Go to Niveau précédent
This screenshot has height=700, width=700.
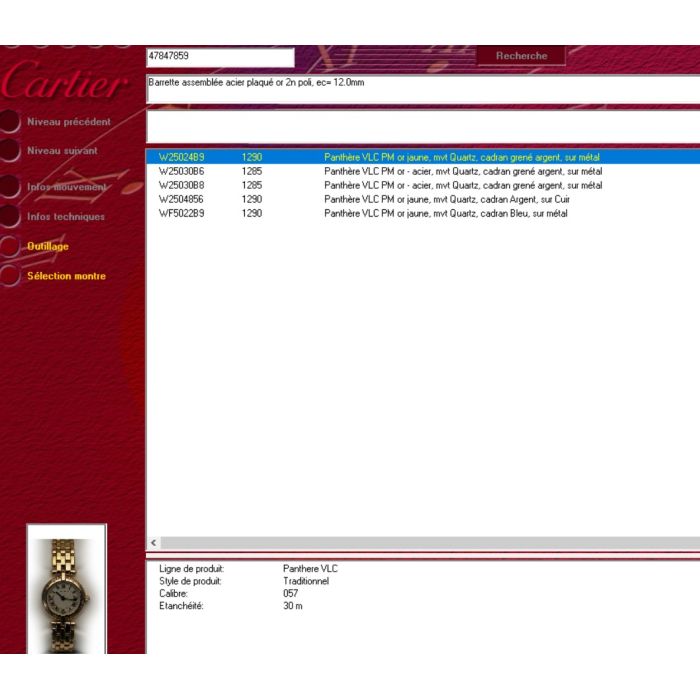tap(69, 121)
